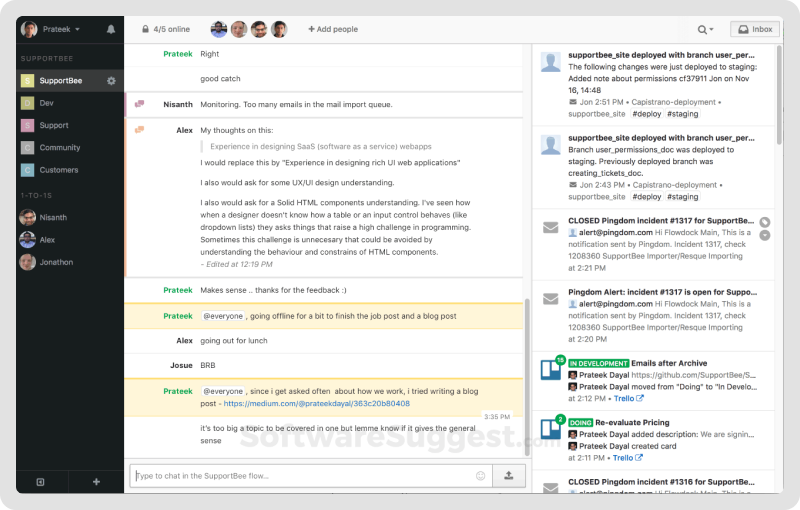Click Add people button

pos(333,30)
